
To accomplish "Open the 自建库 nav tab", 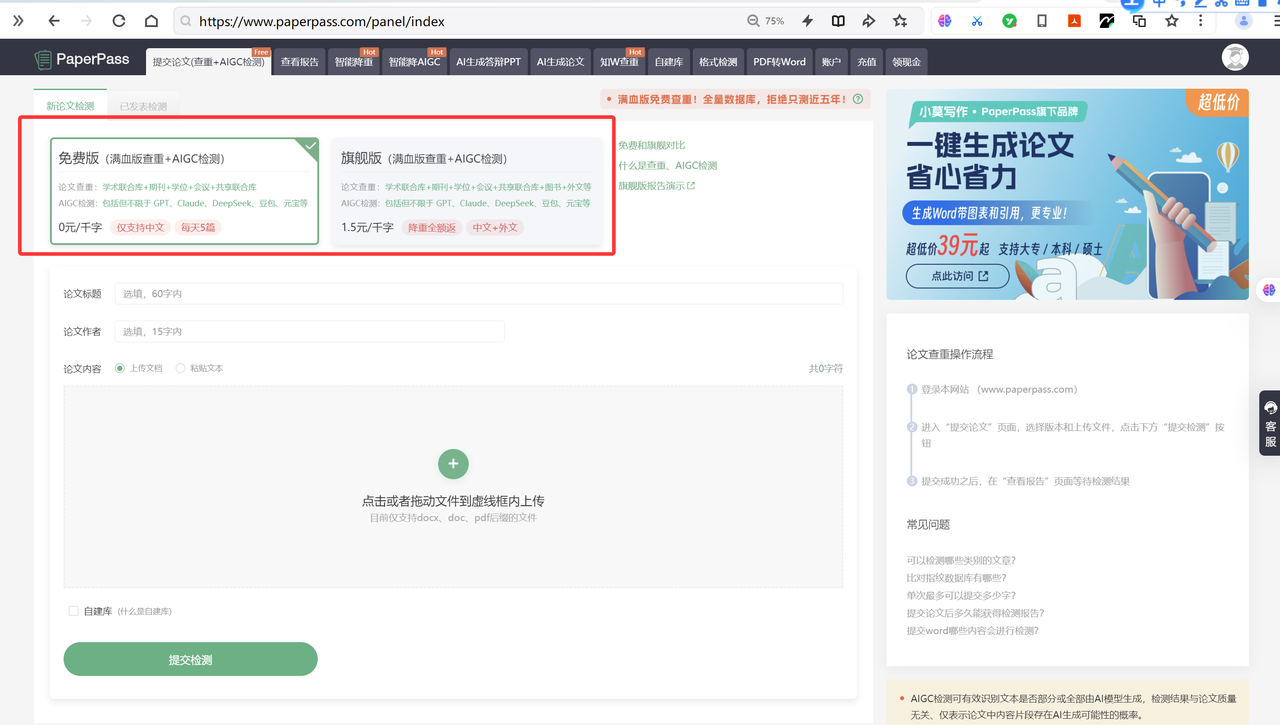I will [669, 62].
